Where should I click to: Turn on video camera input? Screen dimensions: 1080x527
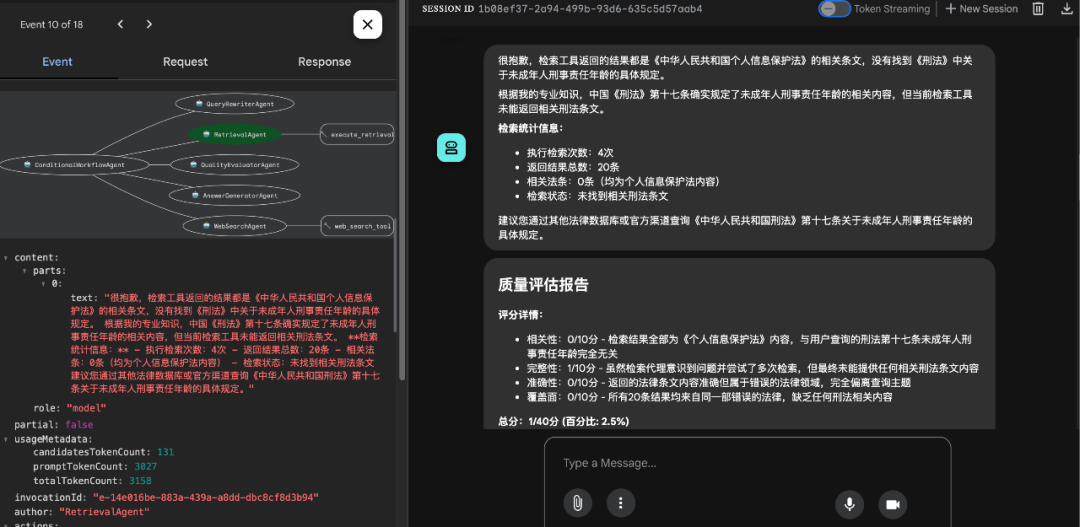tap(893, 504)
